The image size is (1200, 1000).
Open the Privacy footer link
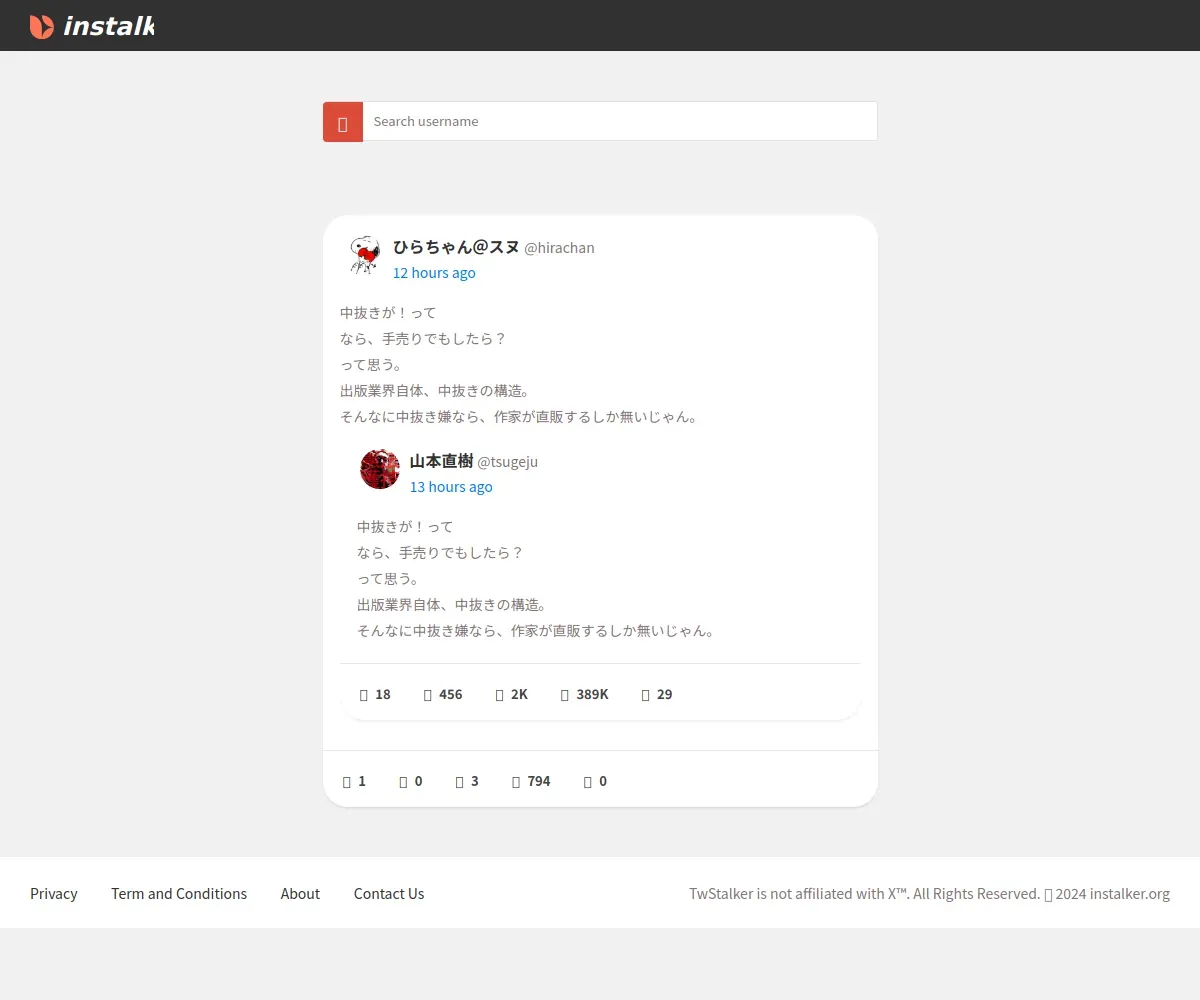click(54, 894)
